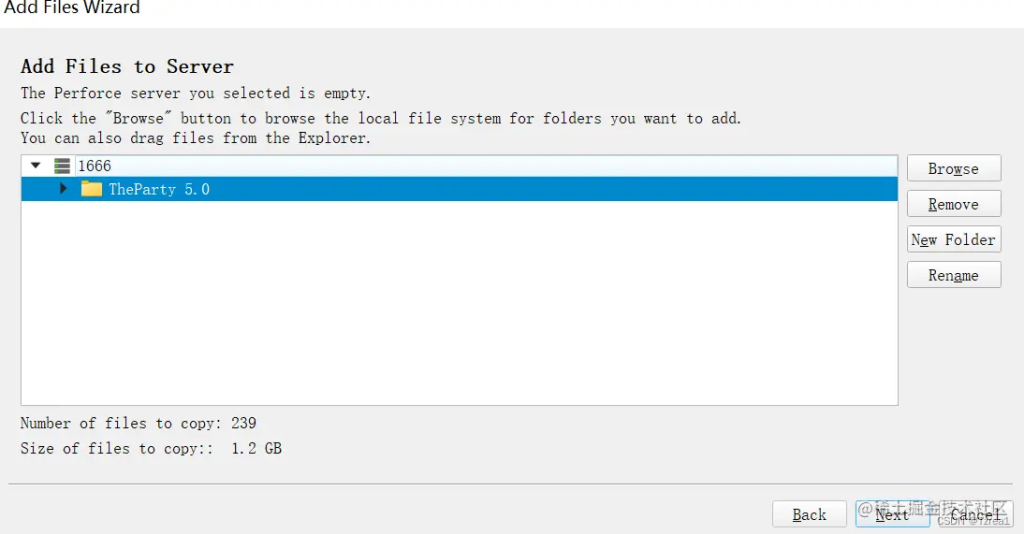Click the TheParty 5.0 folder icon
This screenshot has width=1024, height=534.
click(92, 189)
